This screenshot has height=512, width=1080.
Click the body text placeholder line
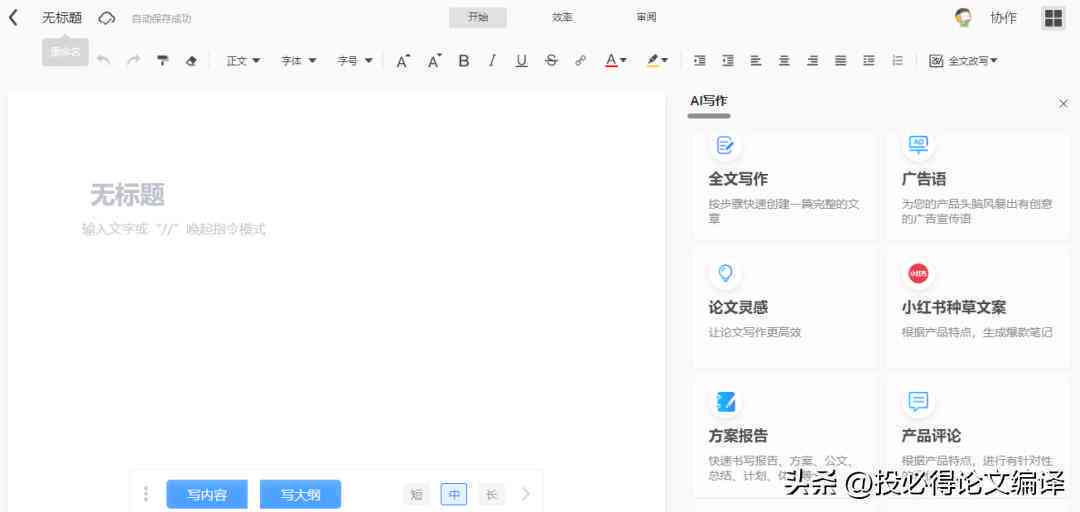[x=174, y=229]
